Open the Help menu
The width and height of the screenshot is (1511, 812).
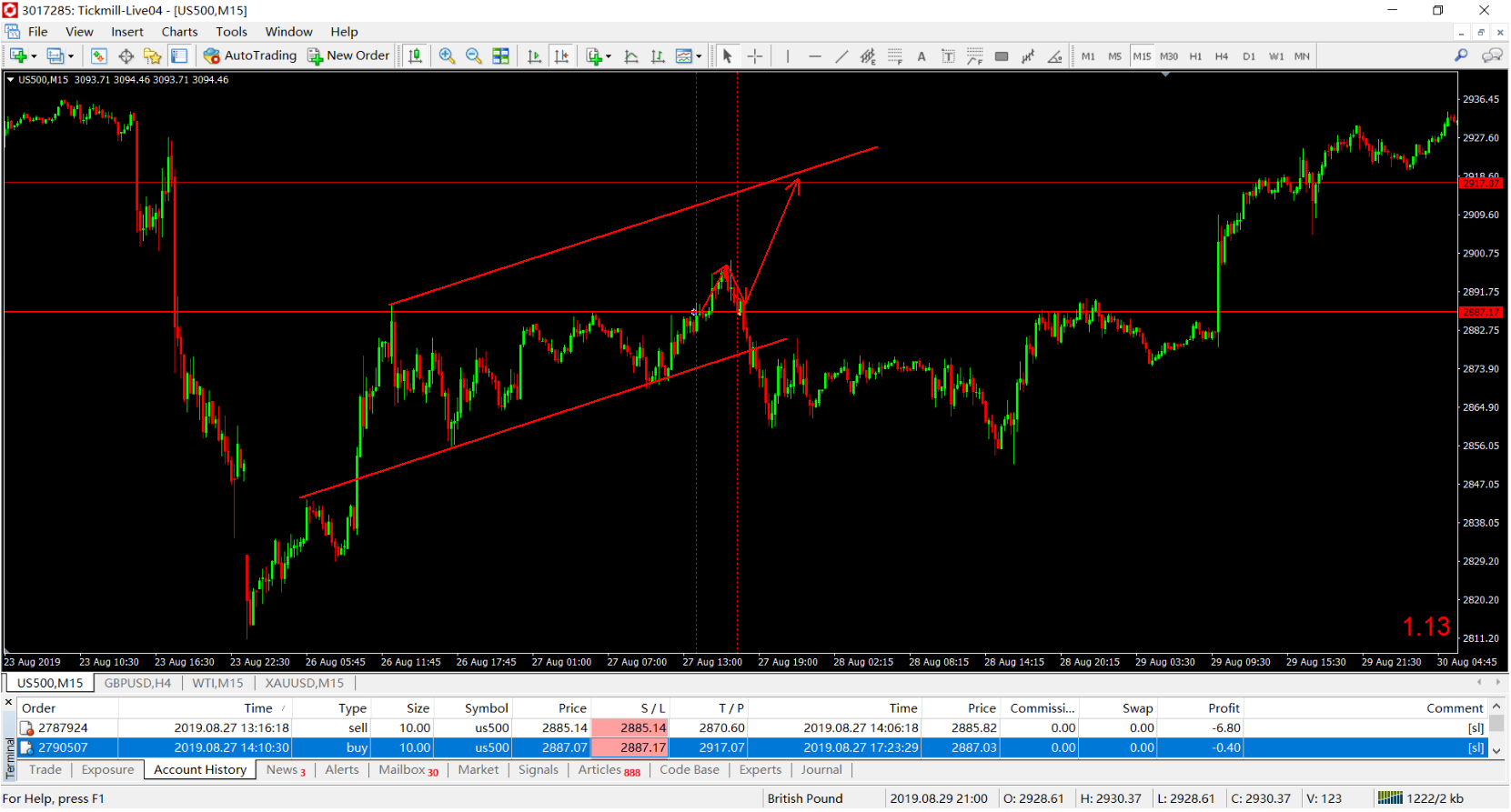pyautogui.click(x=344, y=32)
